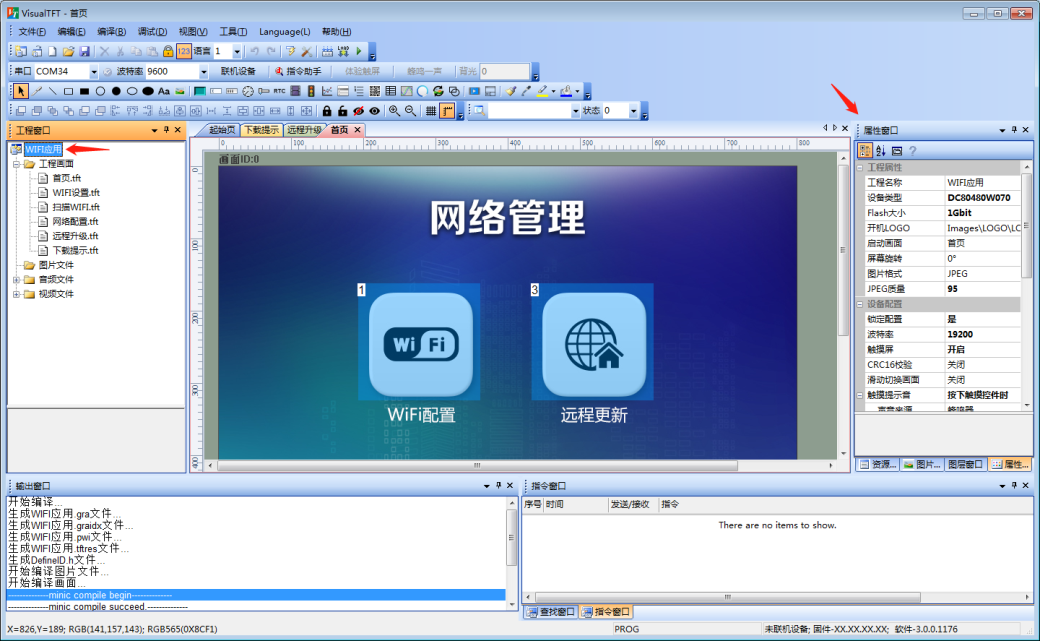Open the COM34 serial port dropdown
The height and width of the screenshot is (641, 1040).
[92, 72]
